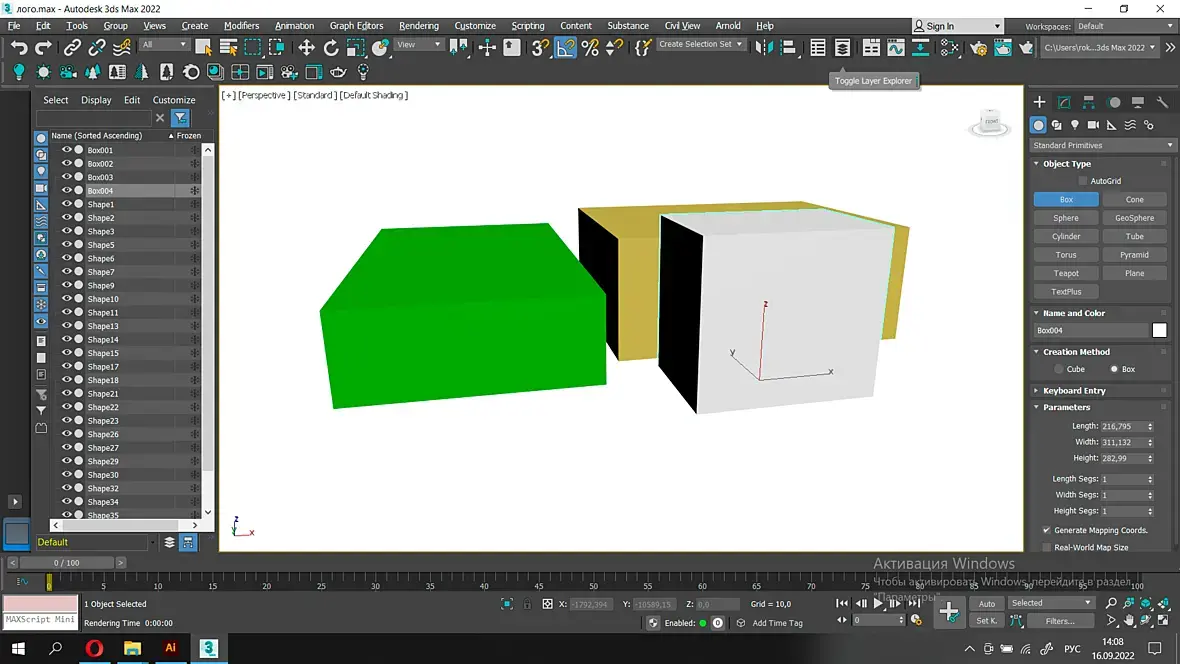Toggle the Layer Explorer icon
Viewport: 1180px width, 664px height.
pos(842,47)
